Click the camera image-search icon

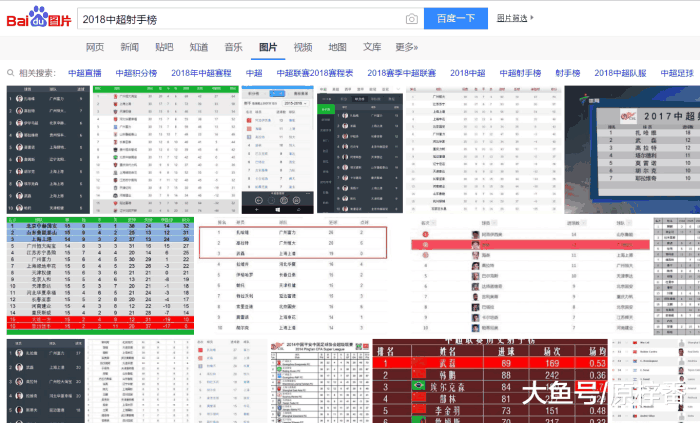click(x=411, y=19)
